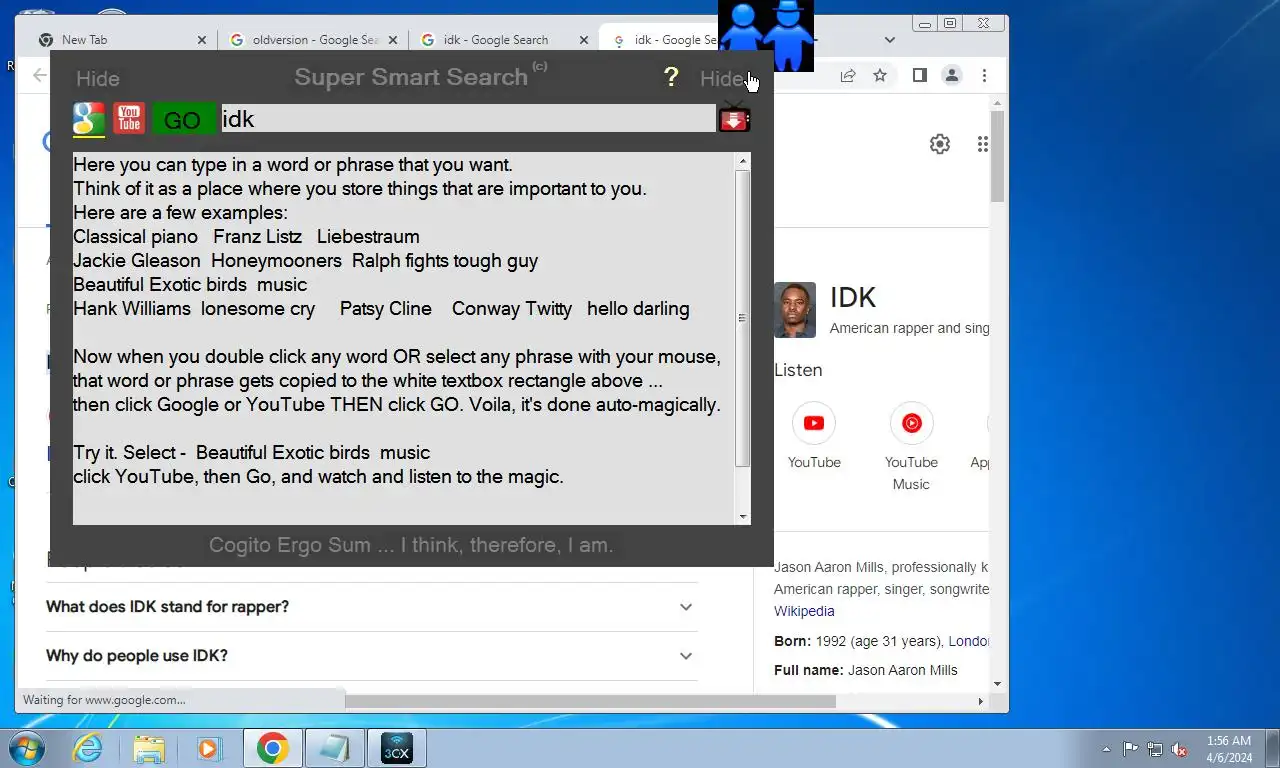Click the blue two-people icon
This screenshot has height=768, width=1280.
coord(766,36)
